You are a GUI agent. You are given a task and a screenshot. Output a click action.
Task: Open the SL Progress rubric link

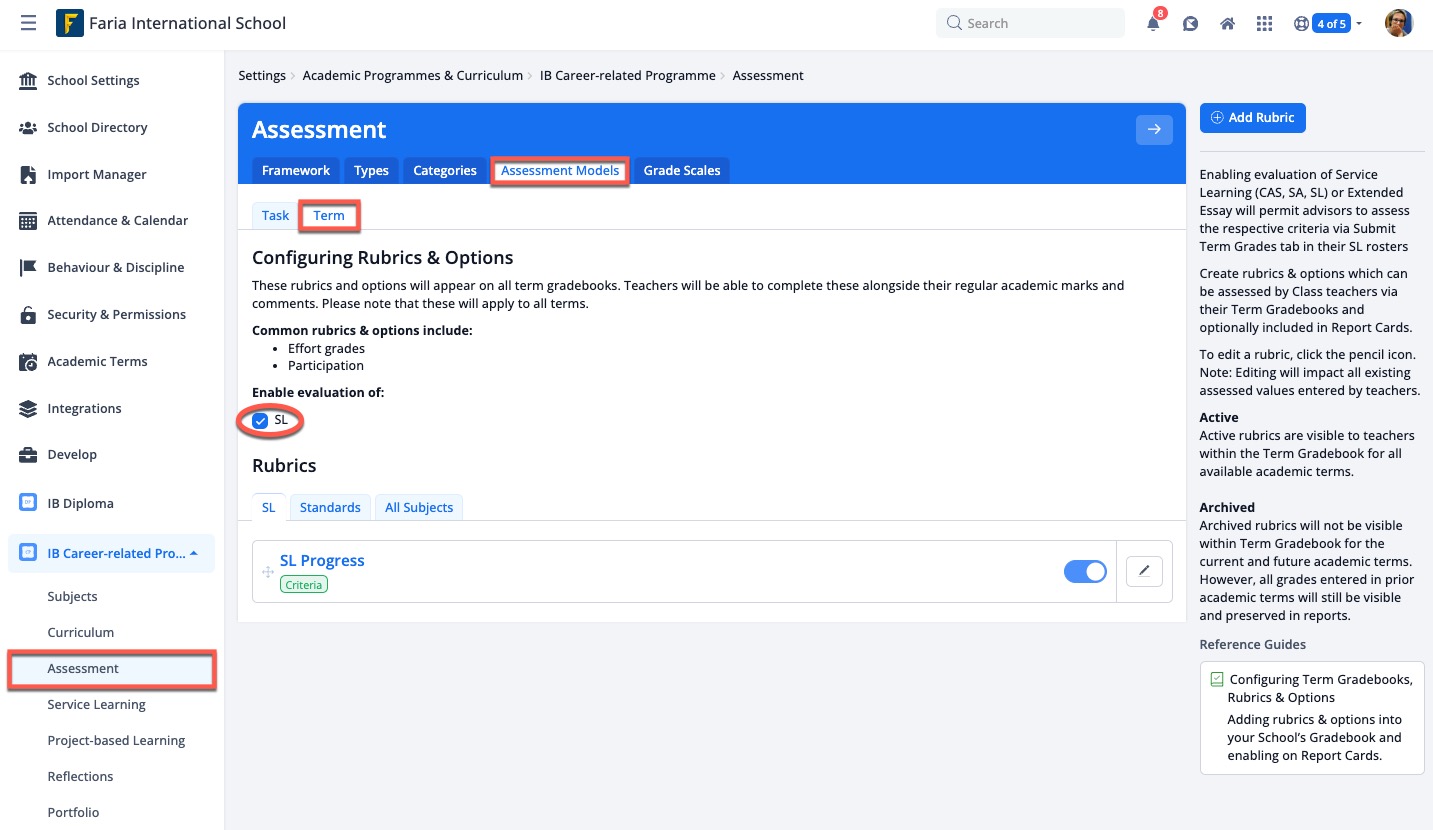tap(322, 560)
